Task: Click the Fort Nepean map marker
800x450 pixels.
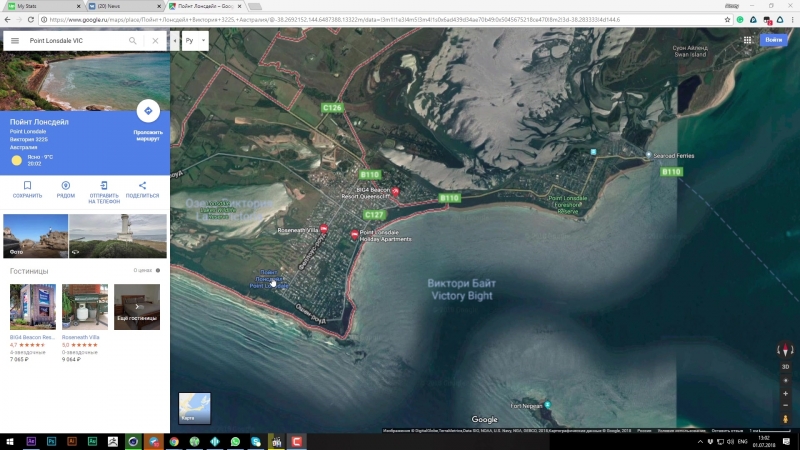Action: tap(547, 405)
